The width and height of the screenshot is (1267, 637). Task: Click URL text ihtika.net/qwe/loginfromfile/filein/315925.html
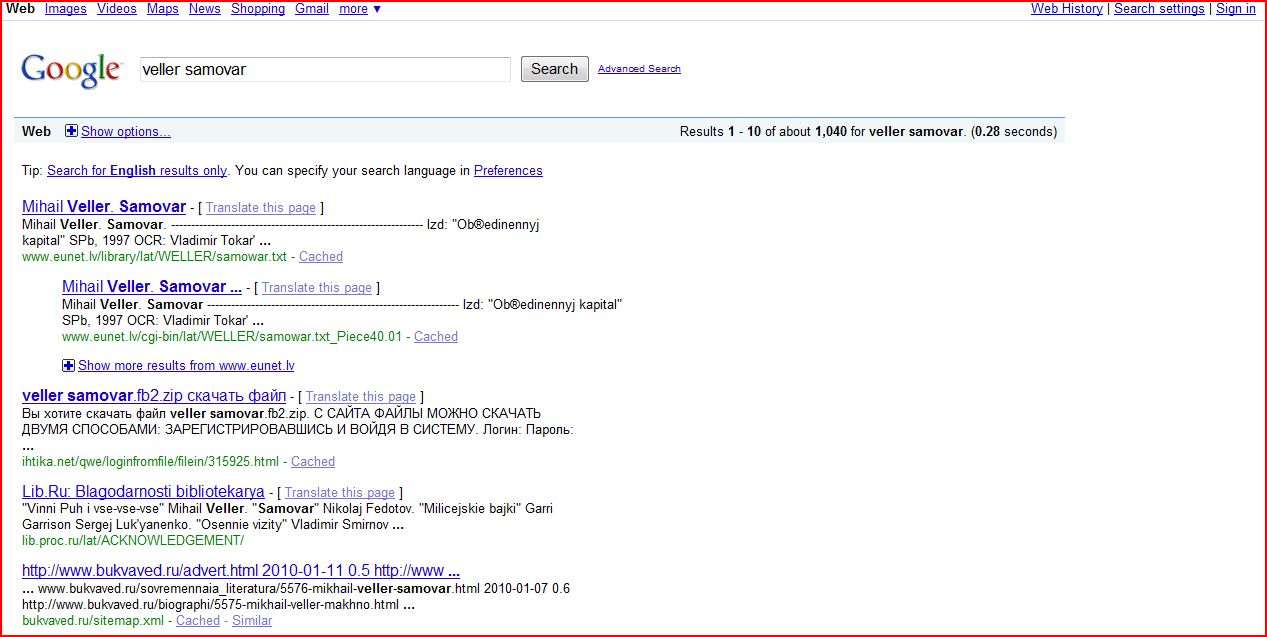[x=151, y=462]
